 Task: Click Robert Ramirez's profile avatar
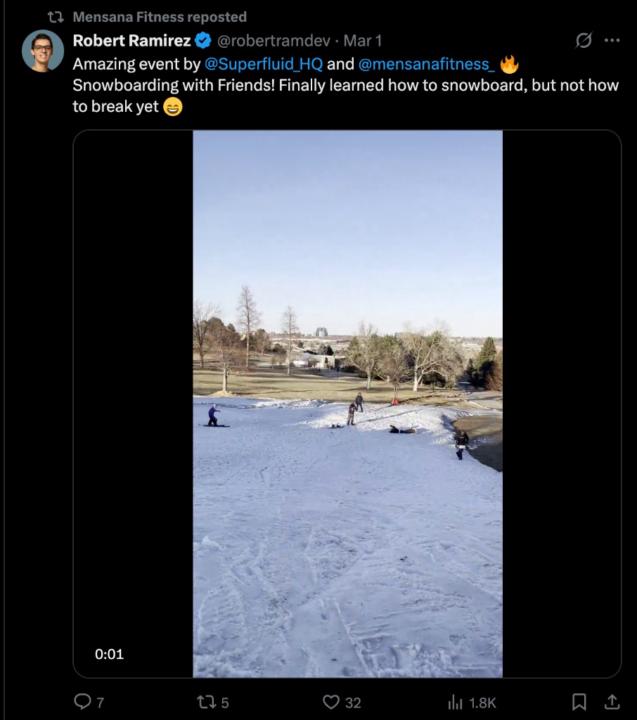point(42,50)
